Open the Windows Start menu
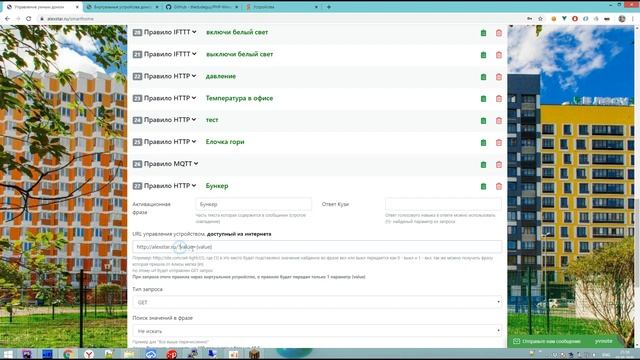 pos(8,354)
